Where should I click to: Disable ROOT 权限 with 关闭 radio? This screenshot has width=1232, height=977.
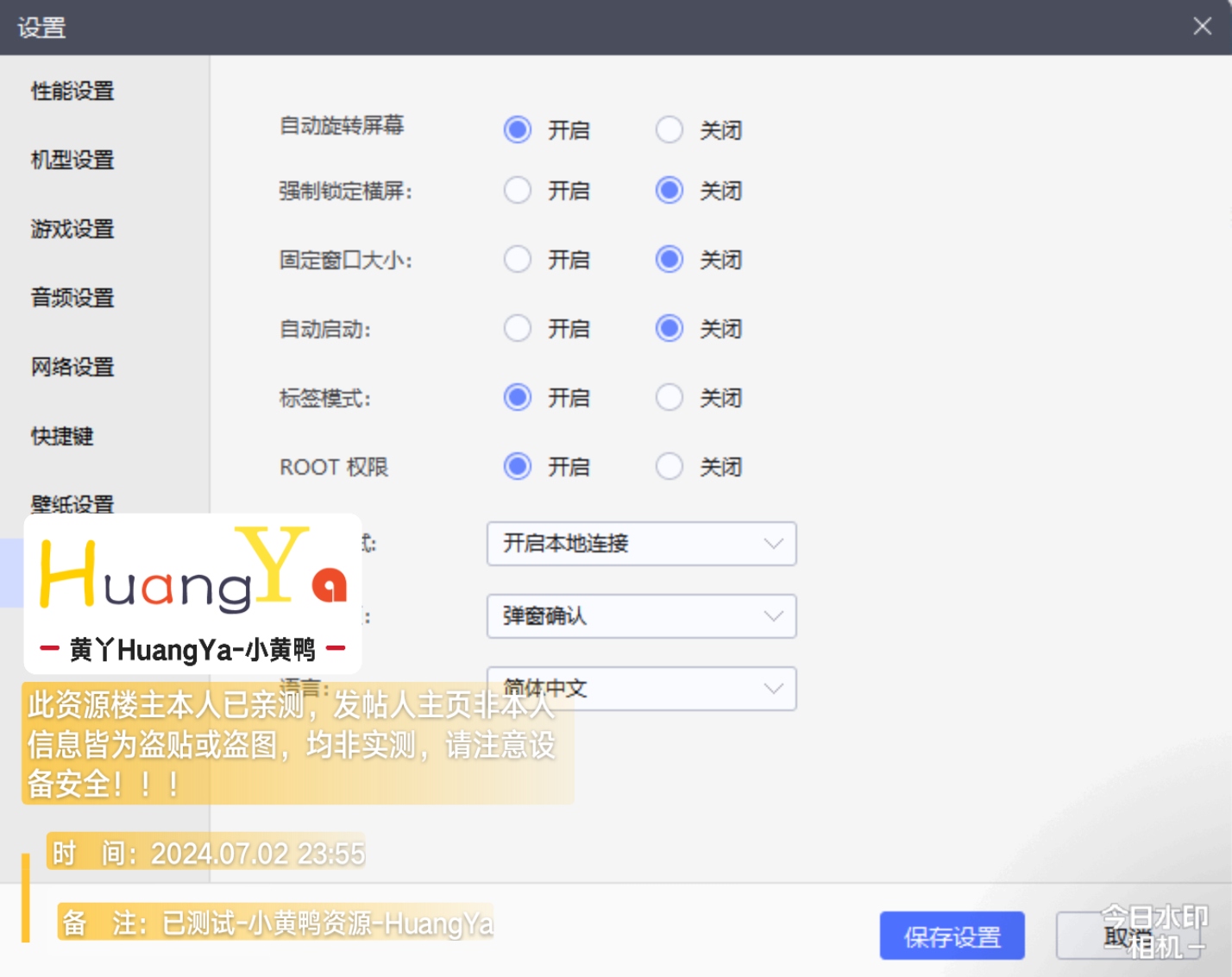[x=669, y=467]
